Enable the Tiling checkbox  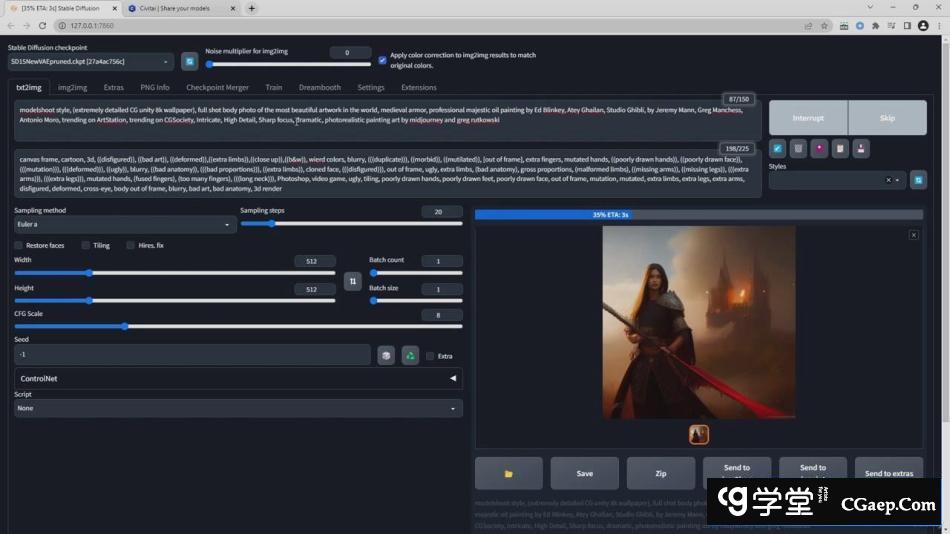pos(86,245)
